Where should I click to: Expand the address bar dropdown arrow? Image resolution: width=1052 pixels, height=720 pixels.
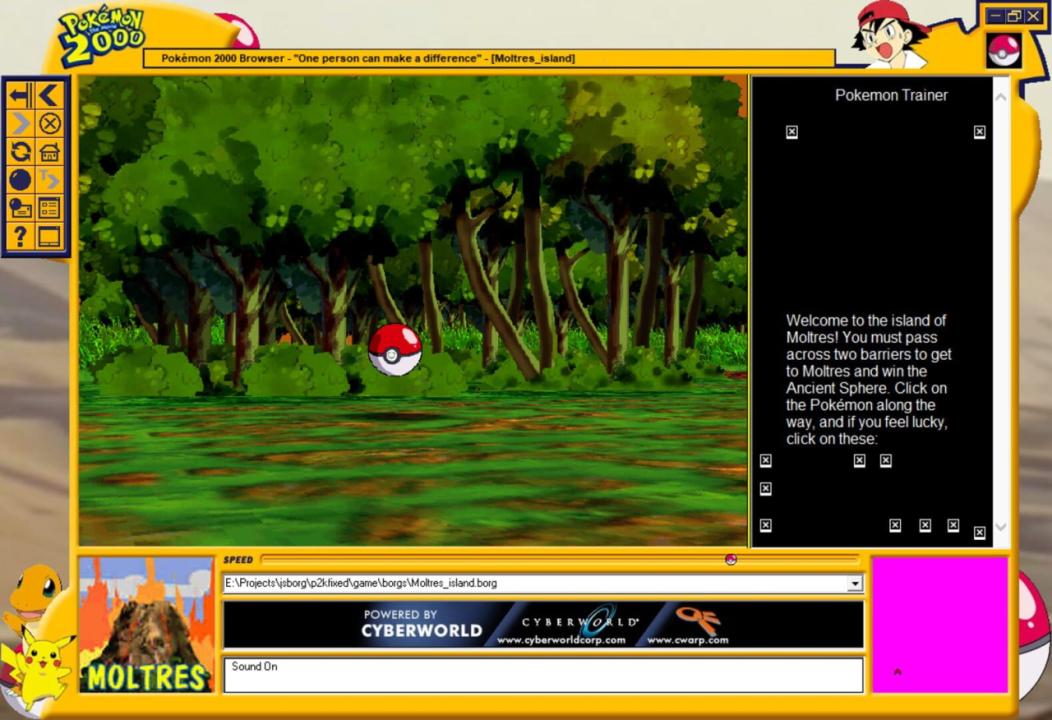[854, 584]
